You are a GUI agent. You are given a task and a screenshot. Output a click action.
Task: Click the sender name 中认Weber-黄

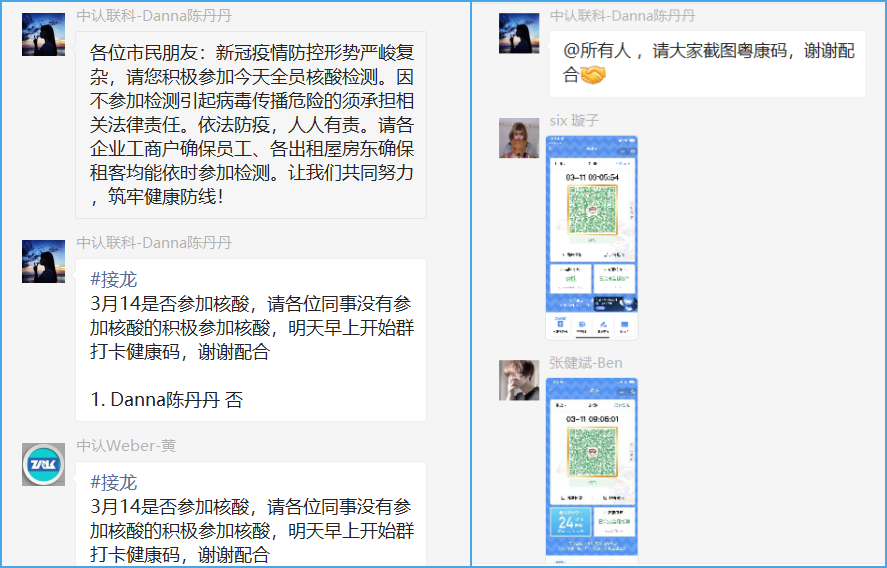(126, 445)
